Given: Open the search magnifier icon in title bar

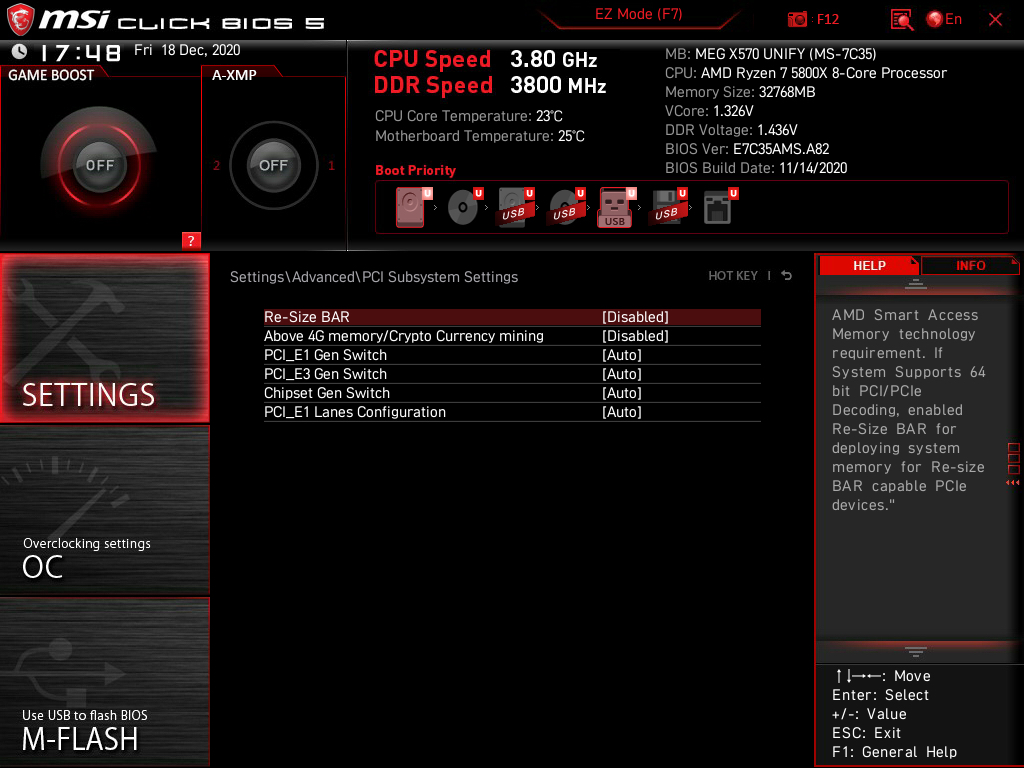Looking at the screenshot, I should pos(900,19).
